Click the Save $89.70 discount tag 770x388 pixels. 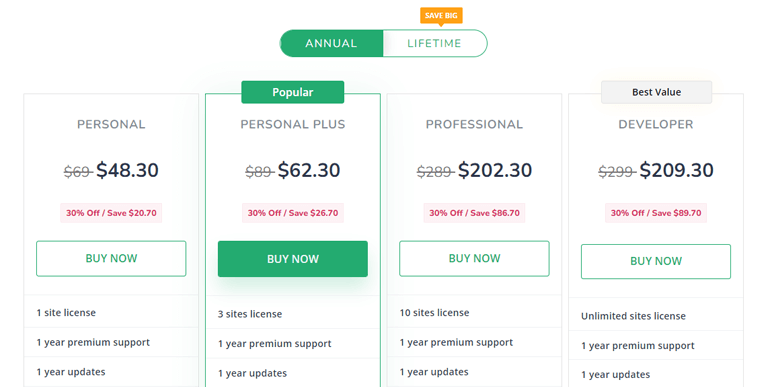click(x=656, y=213)
